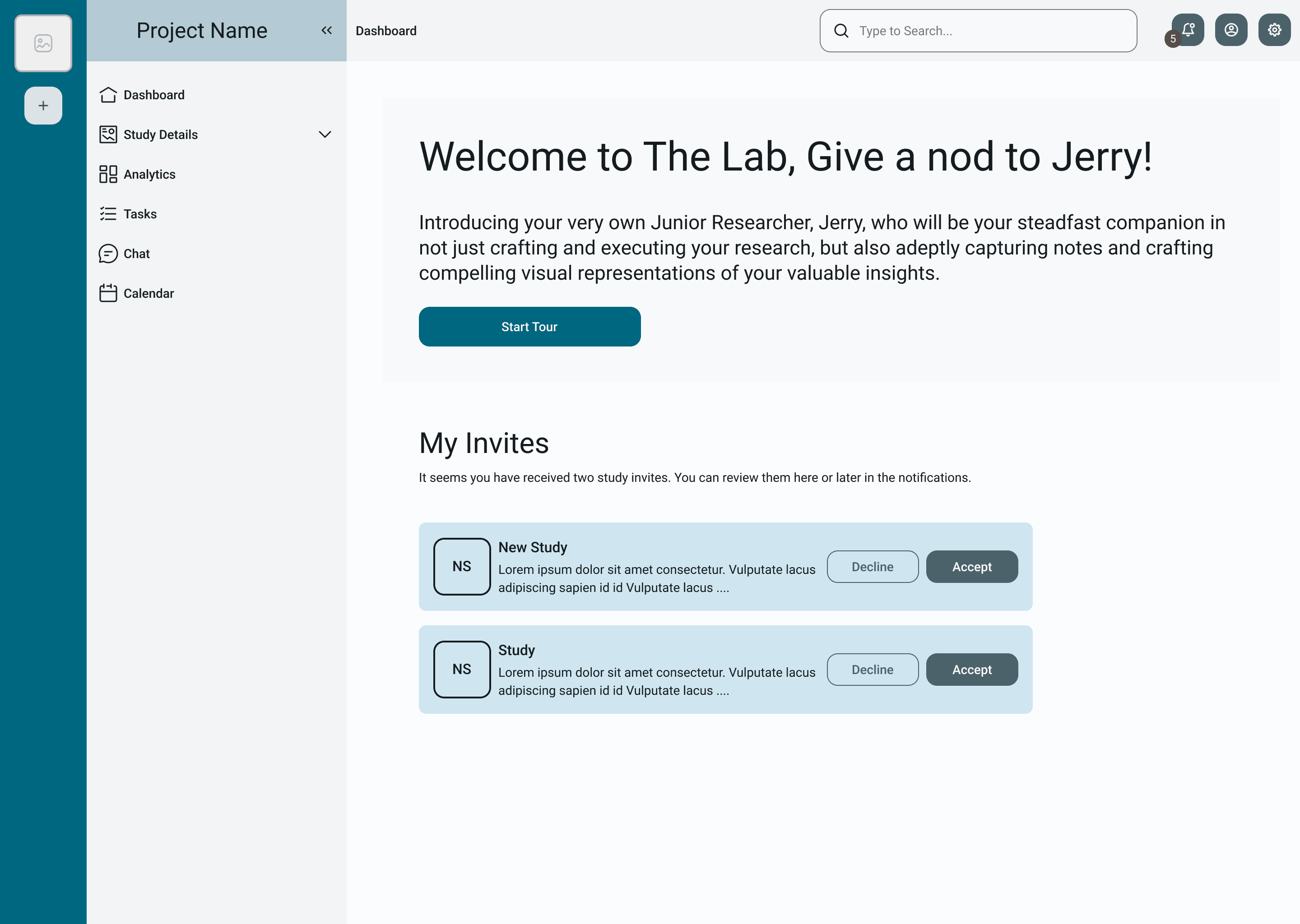This screenshot has width=1300, height=924.
Task: Accept the second invite titled Study
Action: click(972, 670)
